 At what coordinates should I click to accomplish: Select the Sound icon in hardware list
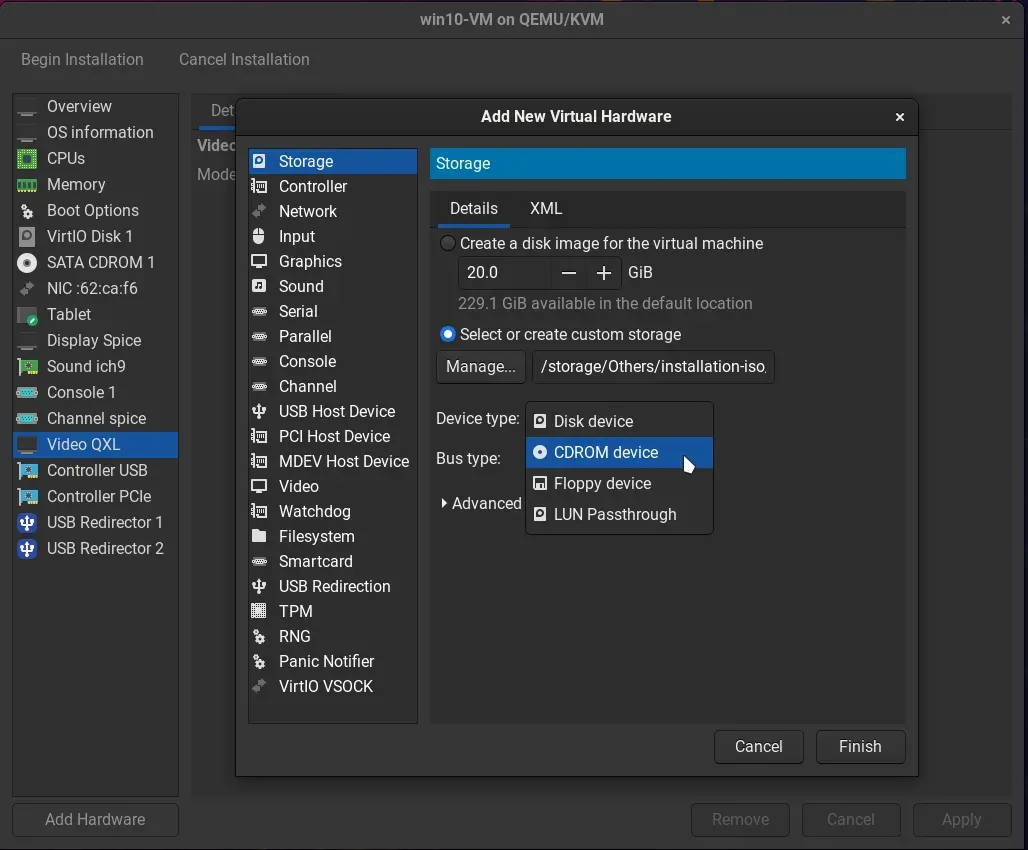[260, 286]
